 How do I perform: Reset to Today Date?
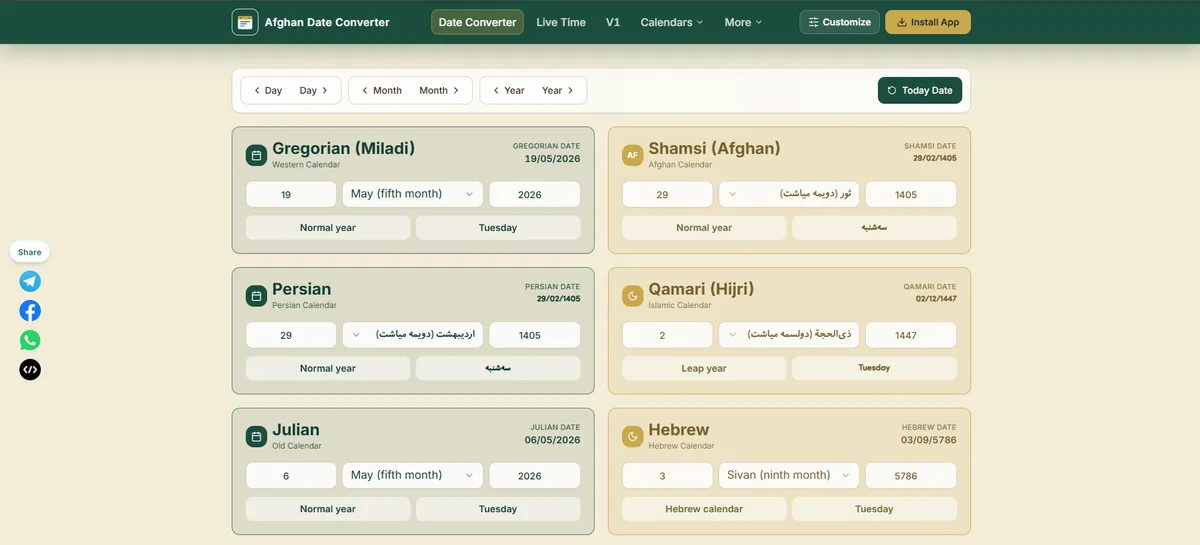point(920,90)
